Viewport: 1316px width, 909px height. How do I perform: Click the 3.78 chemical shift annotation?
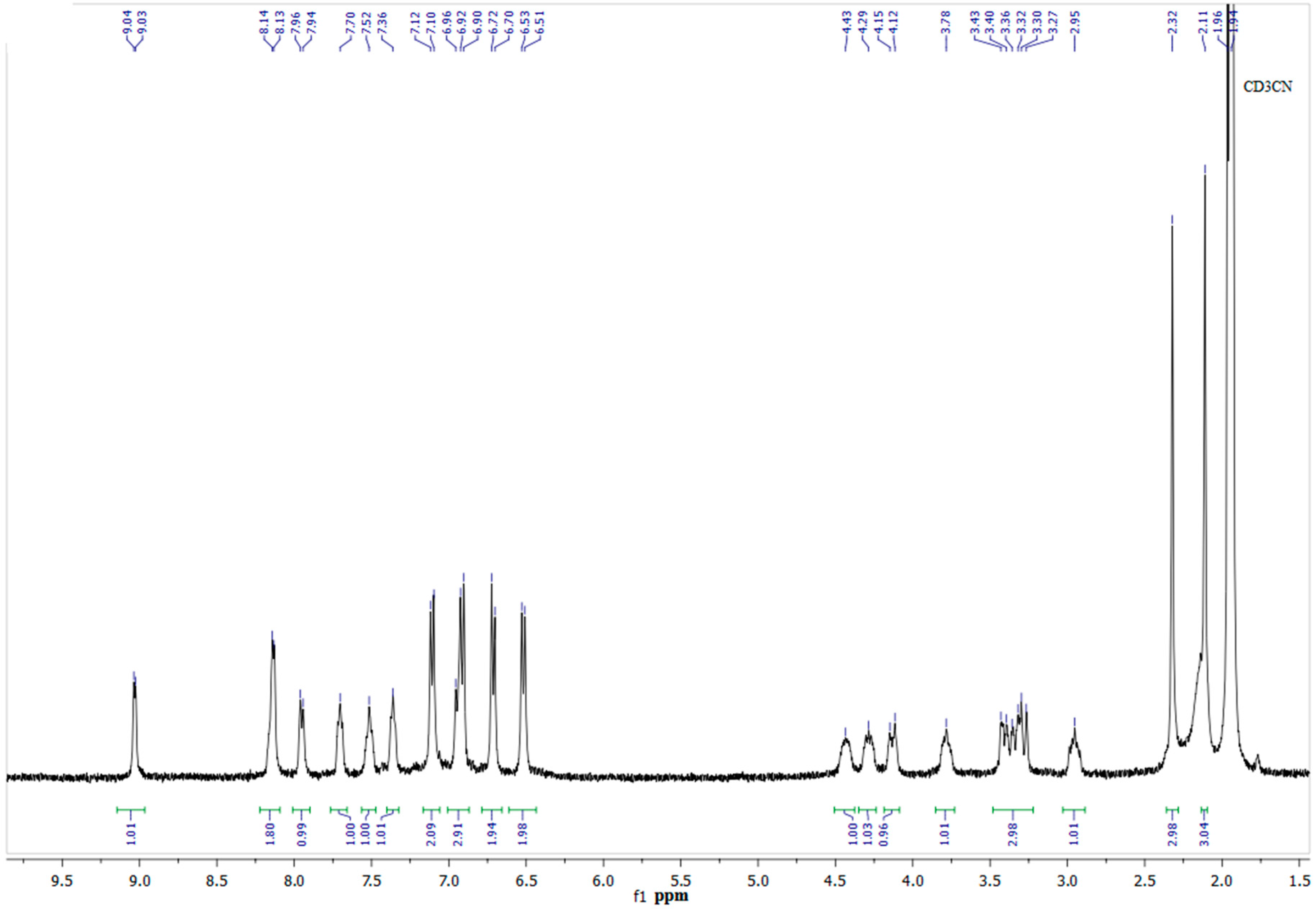(x=946, y=23)
